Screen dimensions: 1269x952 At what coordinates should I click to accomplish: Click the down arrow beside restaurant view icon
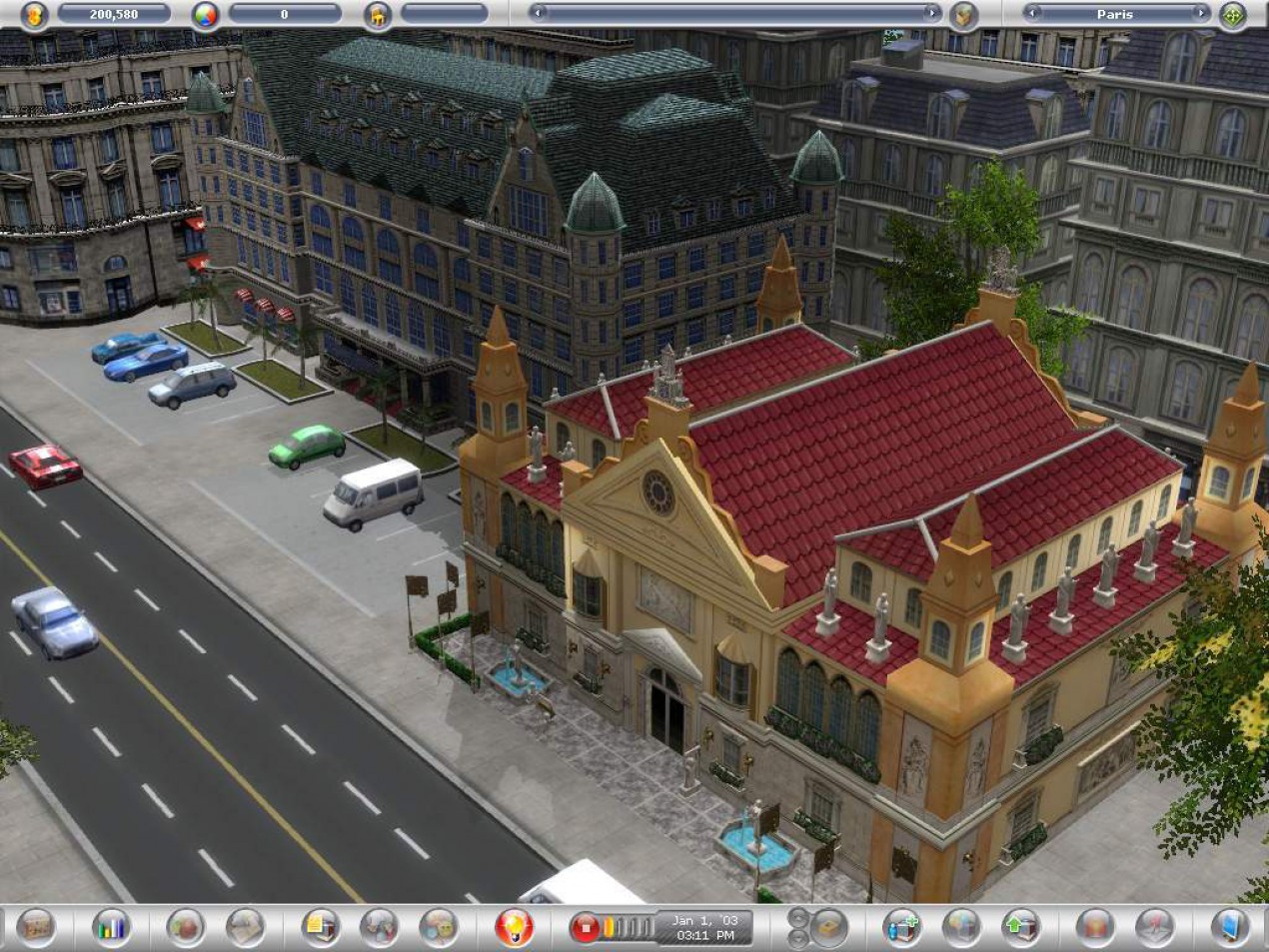pyautogui.click(x=796, y=939)
